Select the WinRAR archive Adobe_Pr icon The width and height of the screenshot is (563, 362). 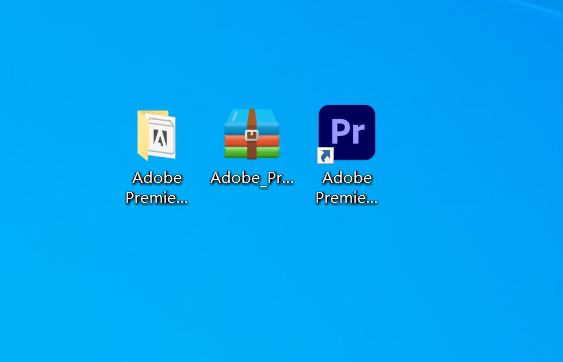point(252,134)
